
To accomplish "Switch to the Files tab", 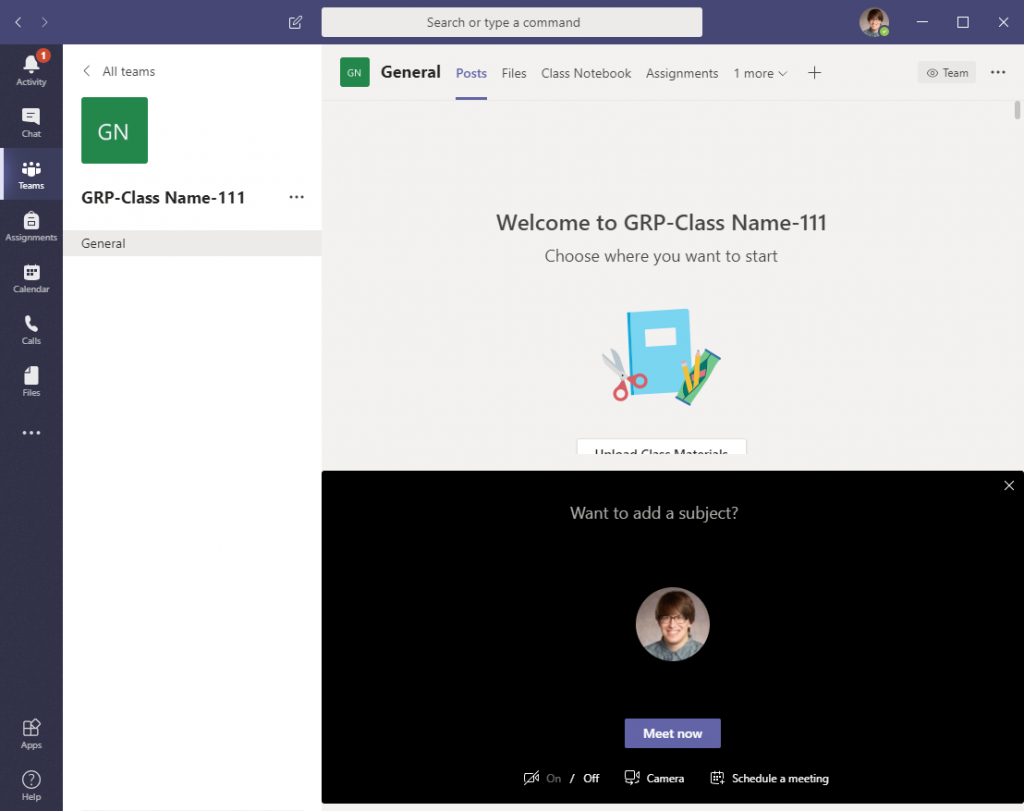I will [514, 73].
